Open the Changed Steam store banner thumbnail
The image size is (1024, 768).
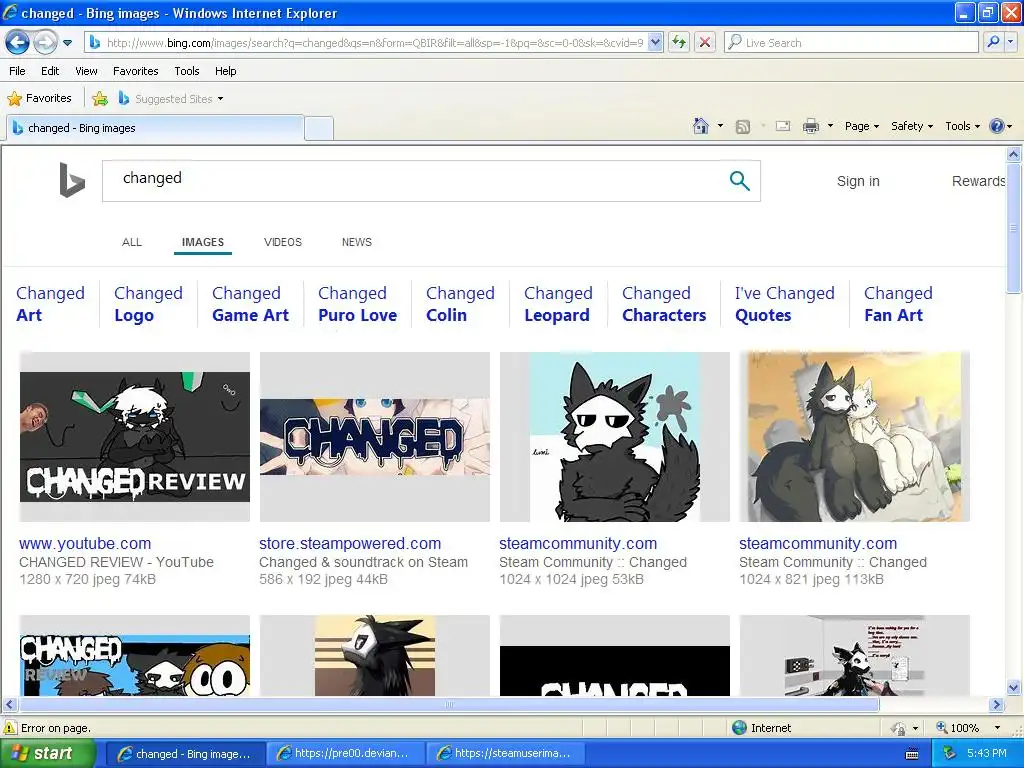tap(374, 437)
